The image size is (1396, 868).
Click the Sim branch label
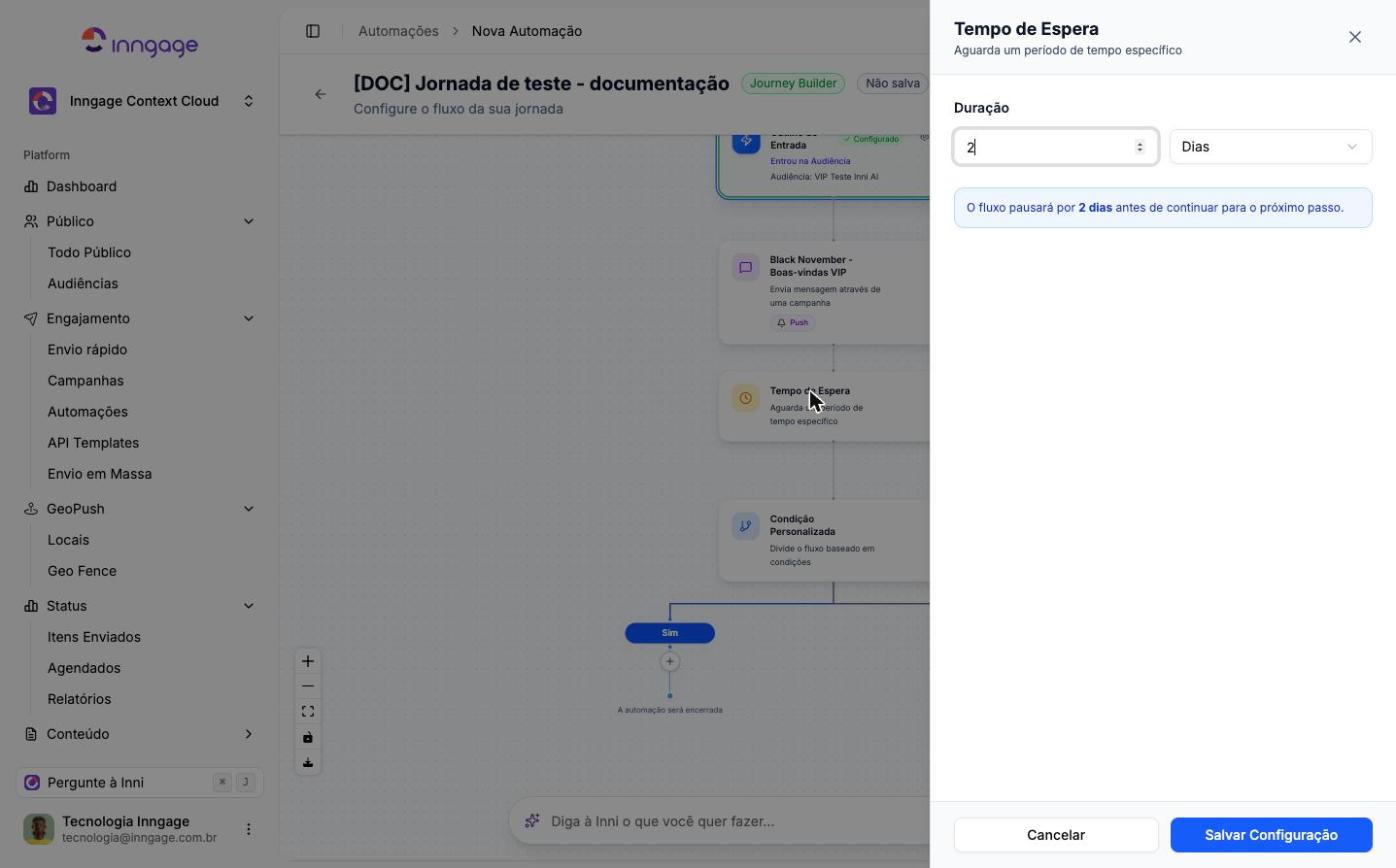[x=670, y=633]
